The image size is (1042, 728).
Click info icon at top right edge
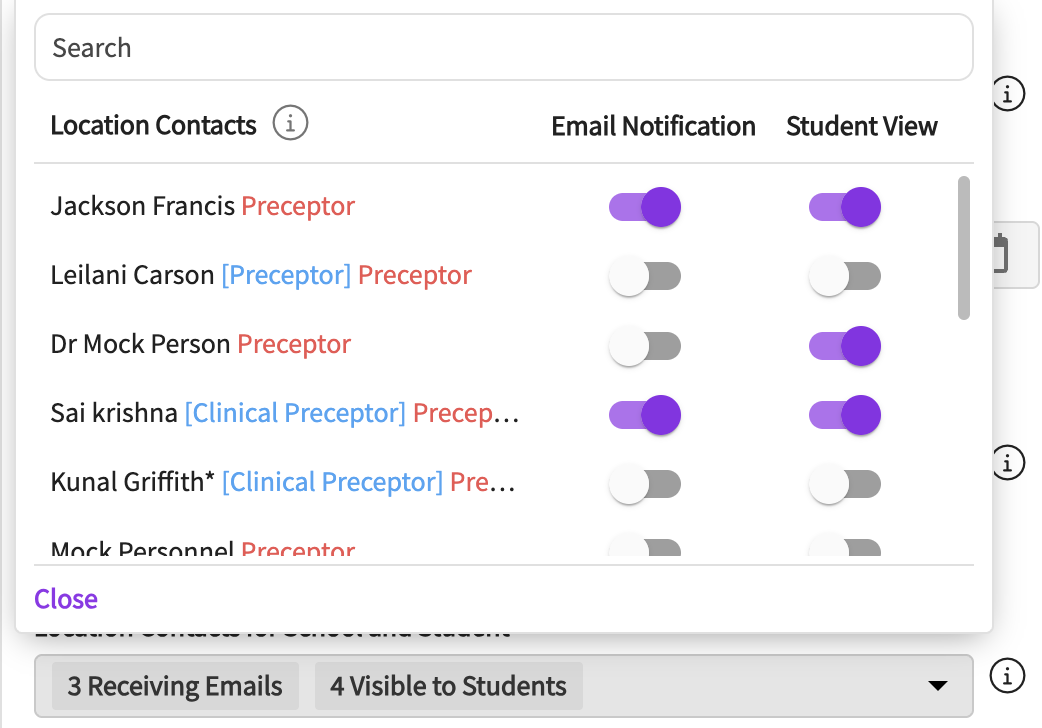tap(1007, 95)
